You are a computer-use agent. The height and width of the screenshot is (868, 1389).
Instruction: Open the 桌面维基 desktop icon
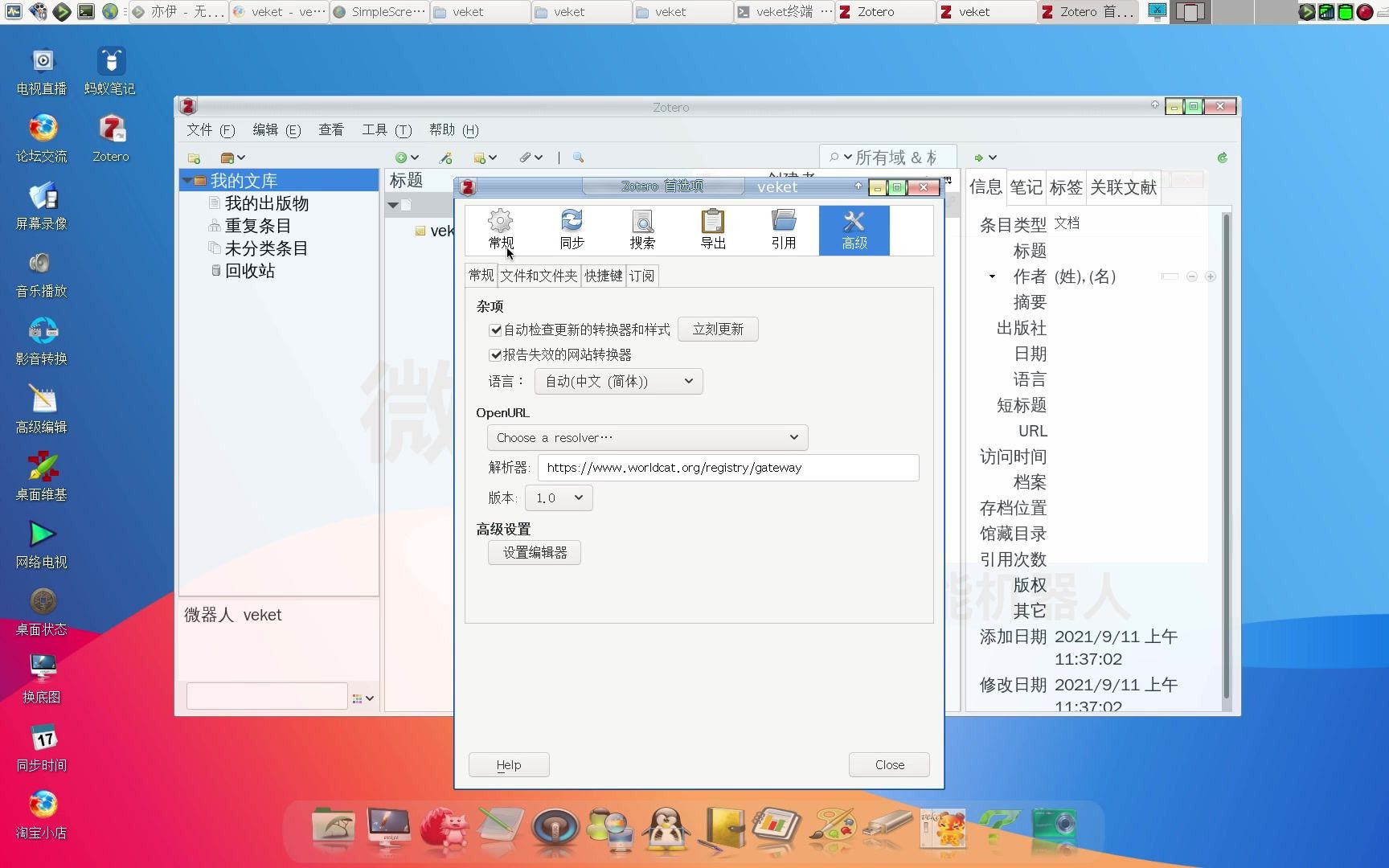[x=42, y=477]
